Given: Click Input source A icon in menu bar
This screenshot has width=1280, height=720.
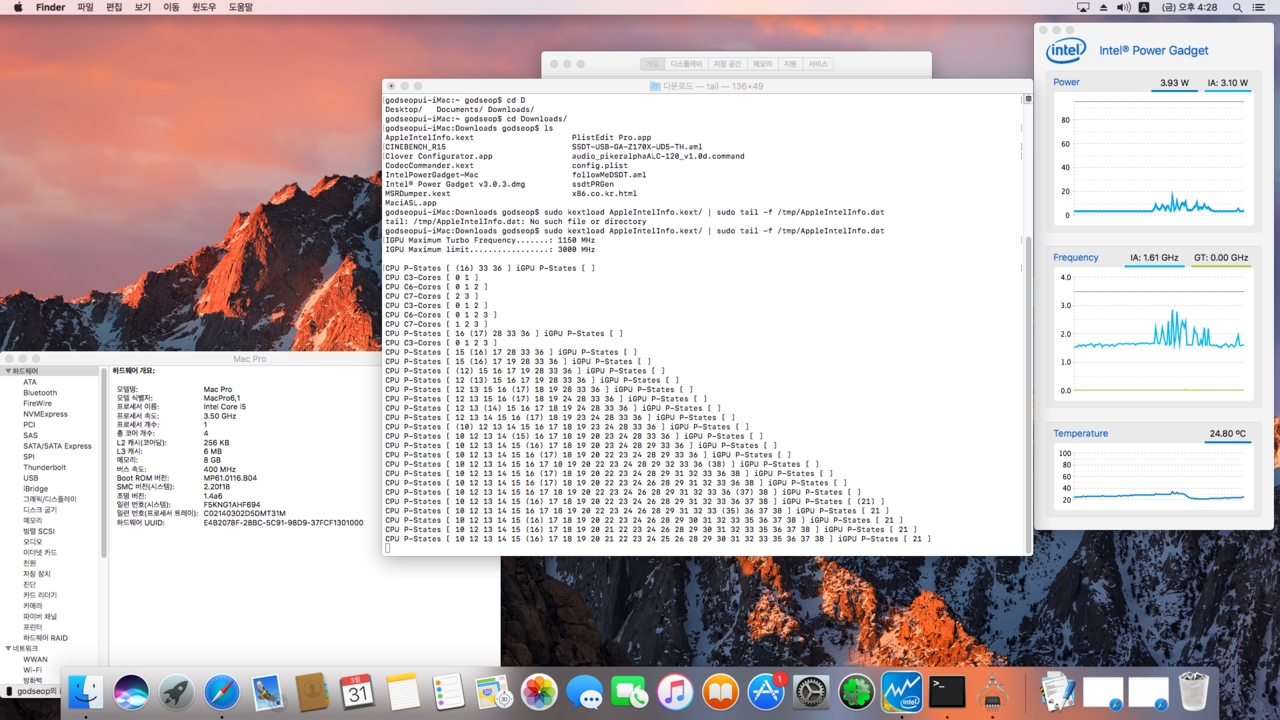Looking at the screenshot, I should tap(1144, 7).
